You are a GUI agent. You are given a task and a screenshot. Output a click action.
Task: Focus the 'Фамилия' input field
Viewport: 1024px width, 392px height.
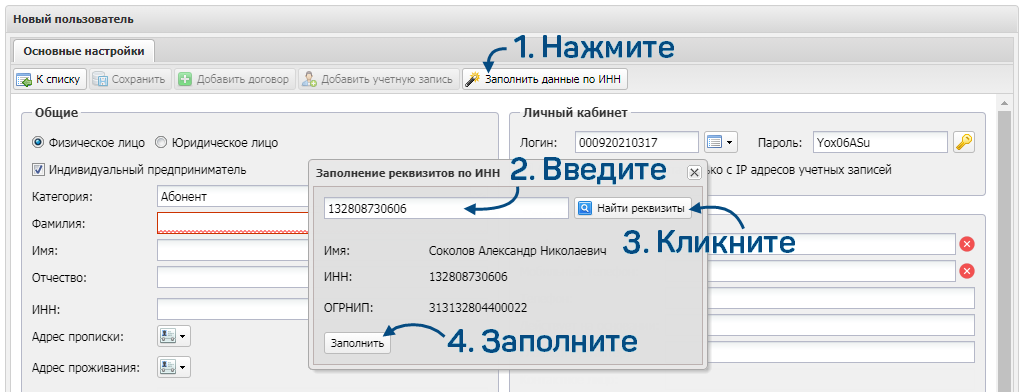[x=232, y=223]
